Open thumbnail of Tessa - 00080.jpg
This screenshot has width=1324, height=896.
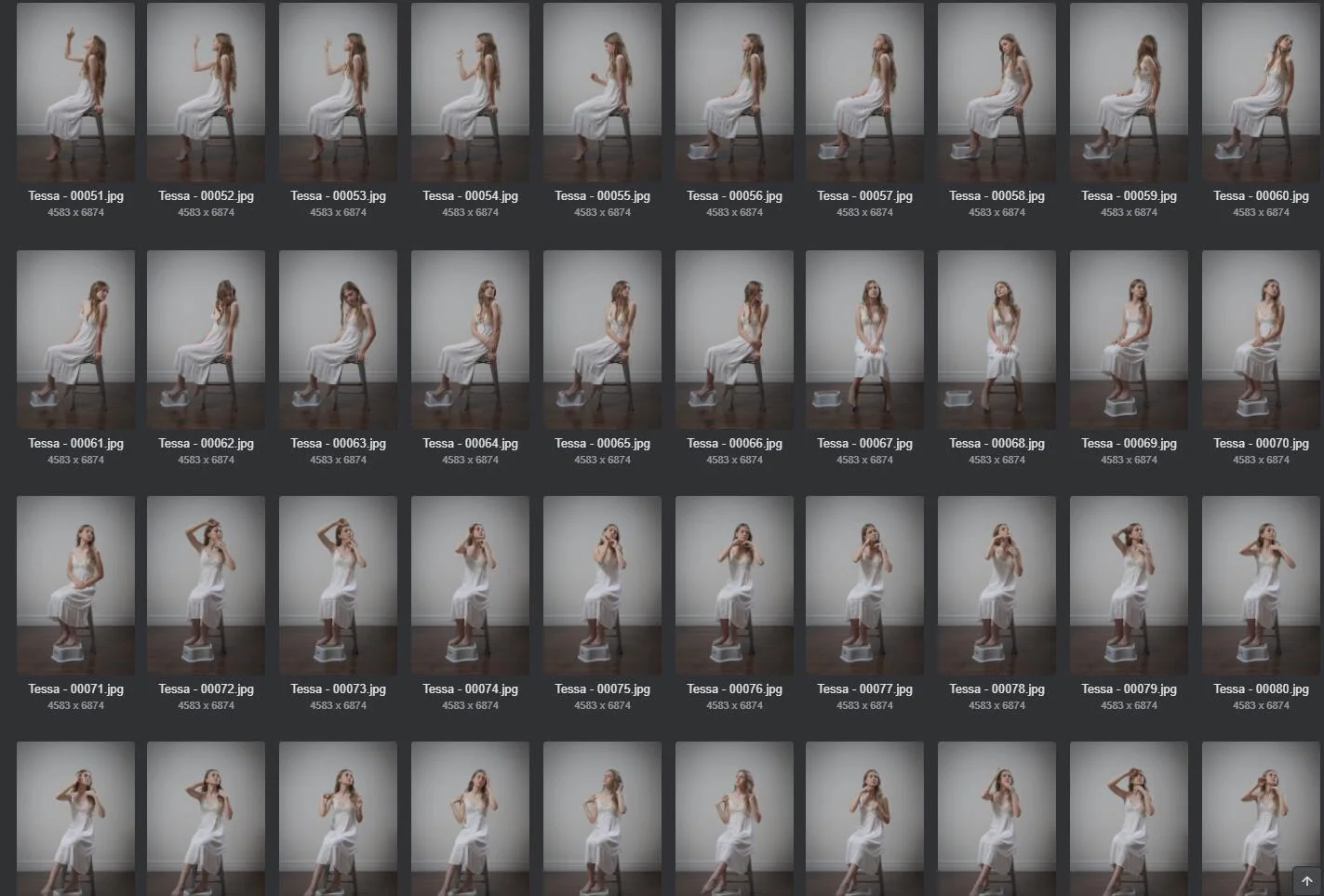1261,585
